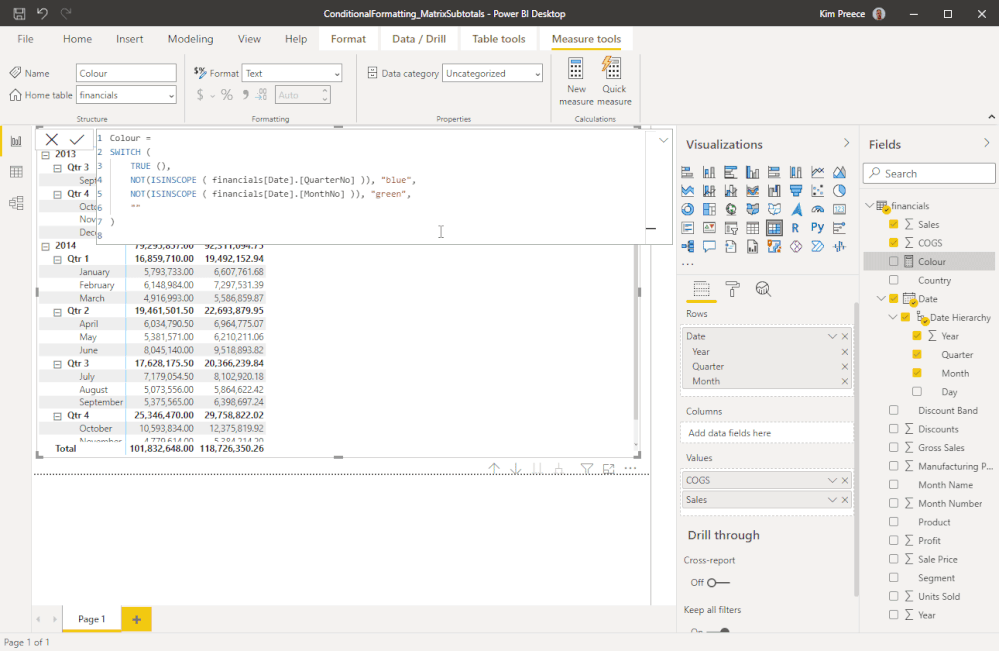Viewport: 999px width, 651px height.
Task: Check the Profit field
Action: pos(893,540)
